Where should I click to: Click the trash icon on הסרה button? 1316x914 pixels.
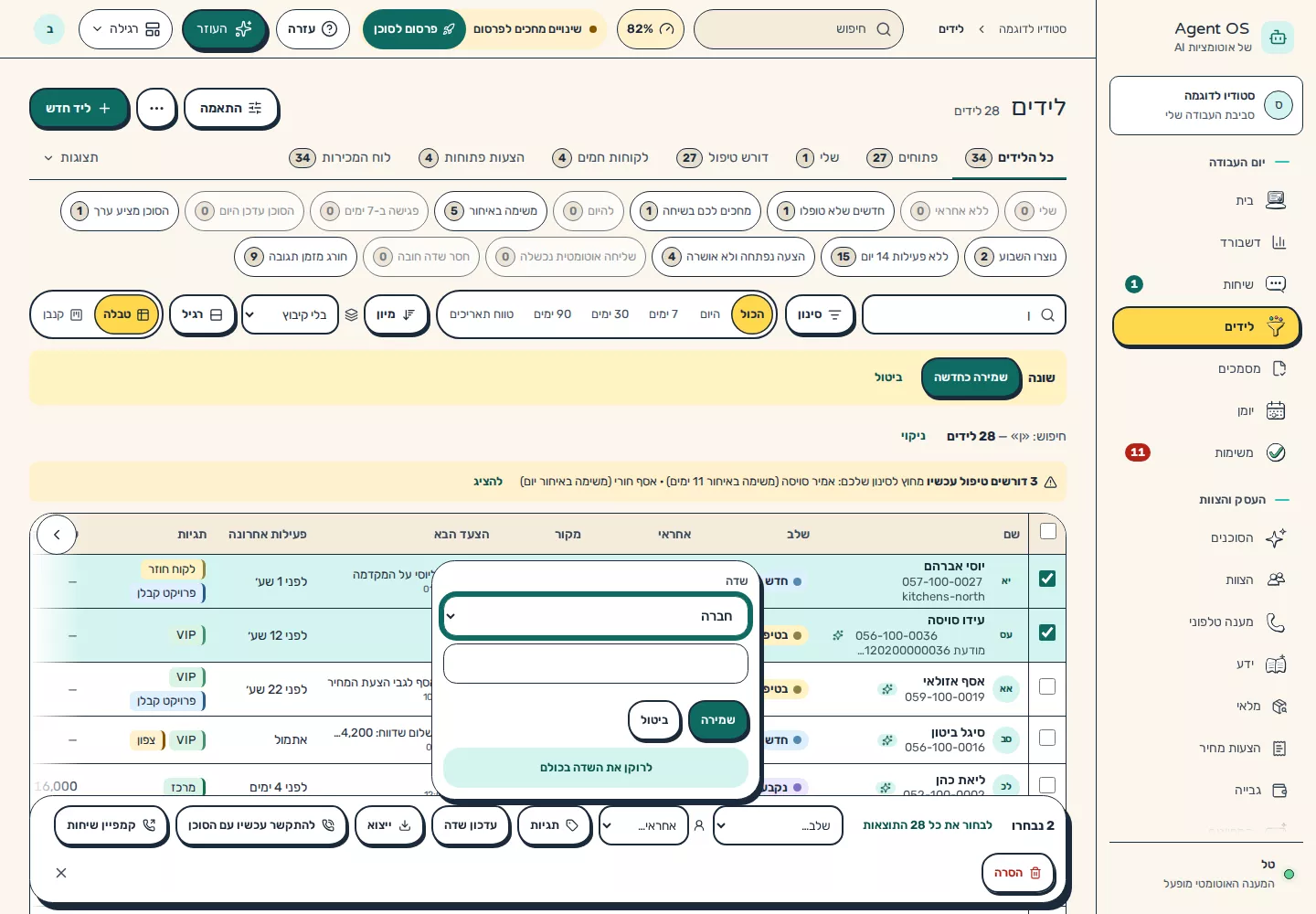(x=1035, y=873)
